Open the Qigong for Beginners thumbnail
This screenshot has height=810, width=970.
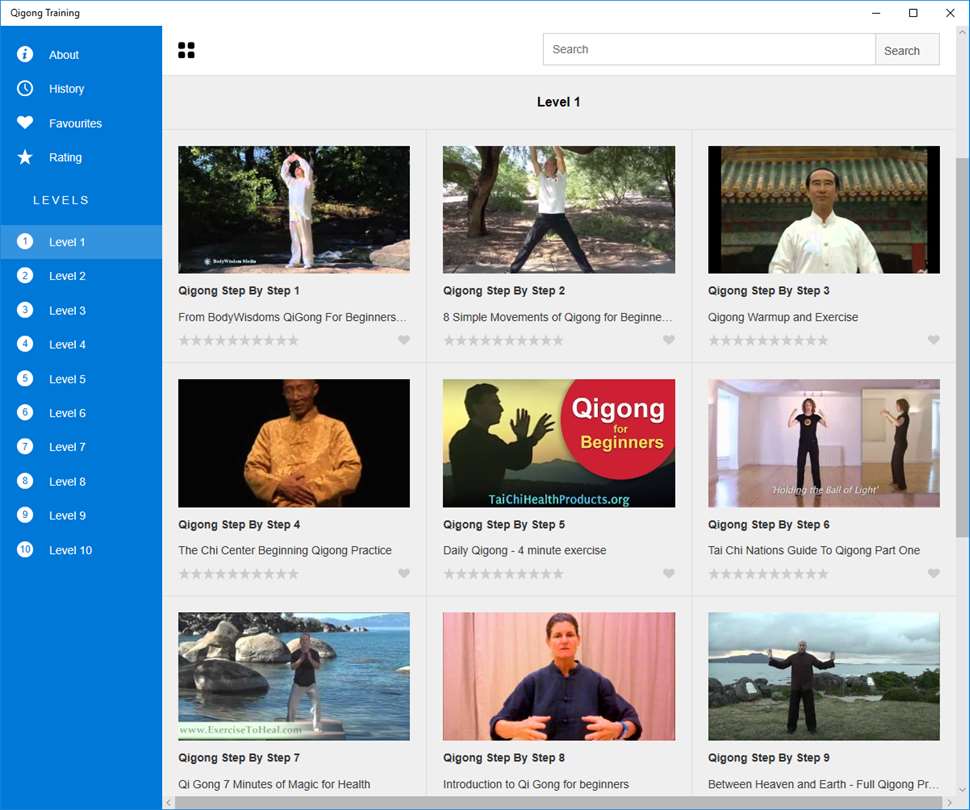click(559, 443)
